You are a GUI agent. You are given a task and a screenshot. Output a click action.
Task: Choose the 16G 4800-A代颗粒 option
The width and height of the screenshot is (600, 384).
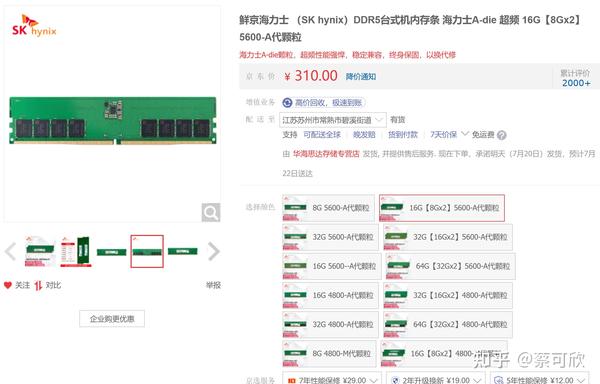click(x=330, y=295)
